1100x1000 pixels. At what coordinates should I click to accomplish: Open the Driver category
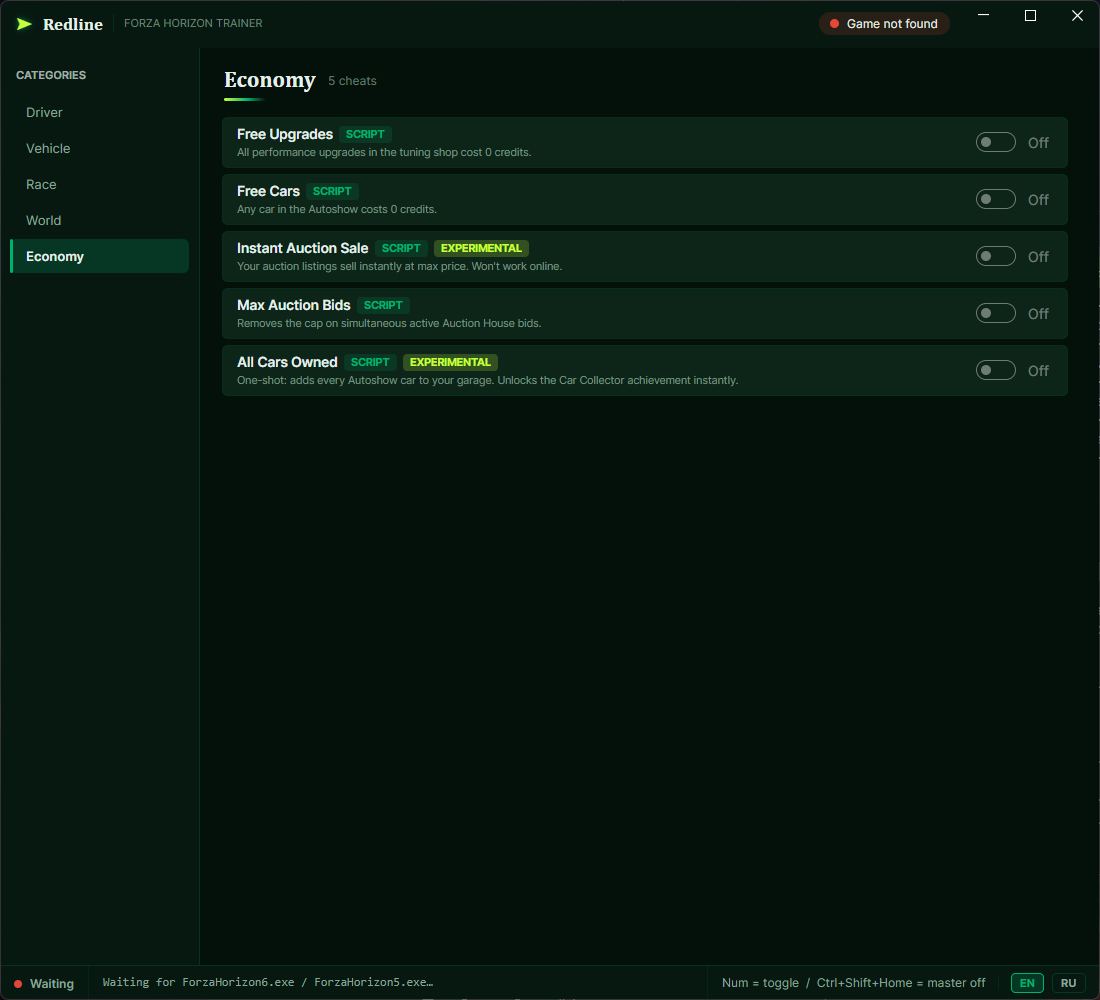tap(100, 112)
